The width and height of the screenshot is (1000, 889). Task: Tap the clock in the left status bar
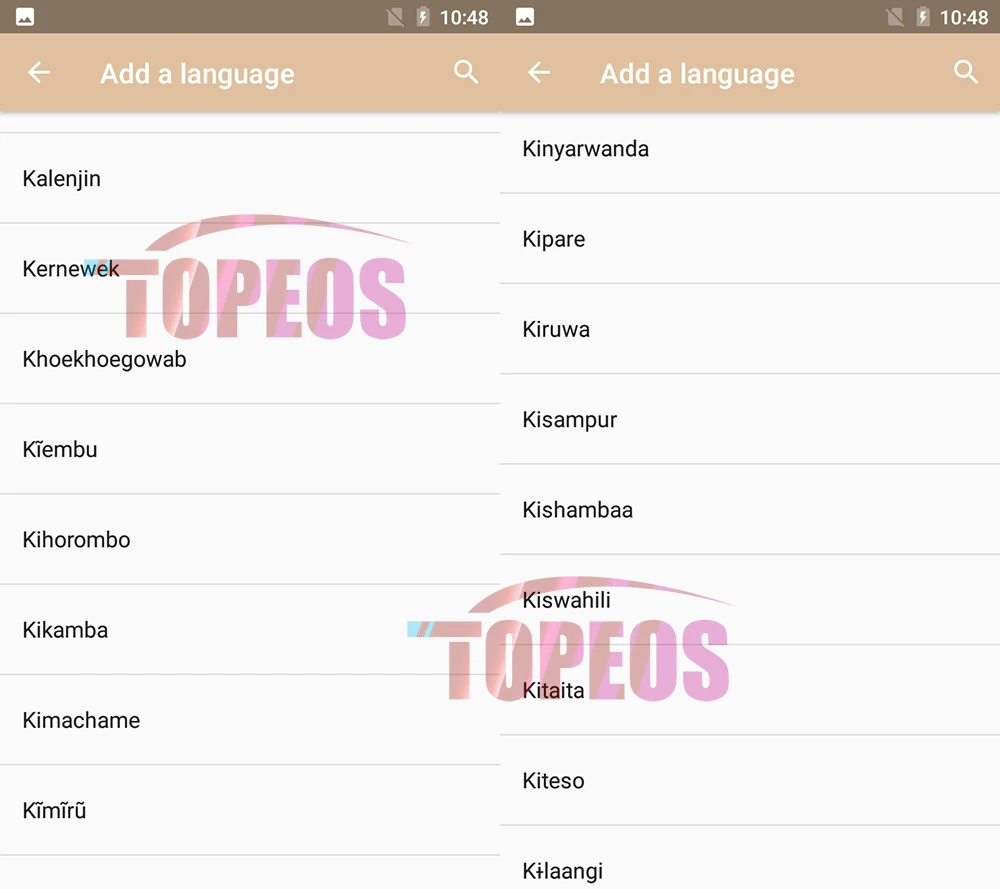[464, 17]
